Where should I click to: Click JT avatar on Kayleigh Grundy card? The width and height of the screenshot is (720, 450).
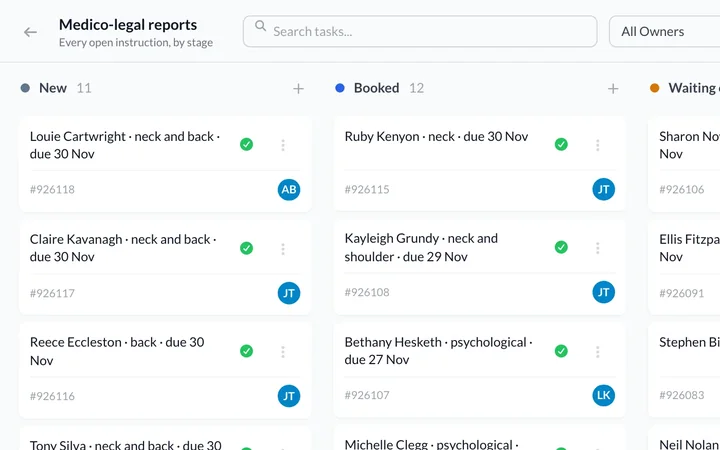[x=603, y=292]
